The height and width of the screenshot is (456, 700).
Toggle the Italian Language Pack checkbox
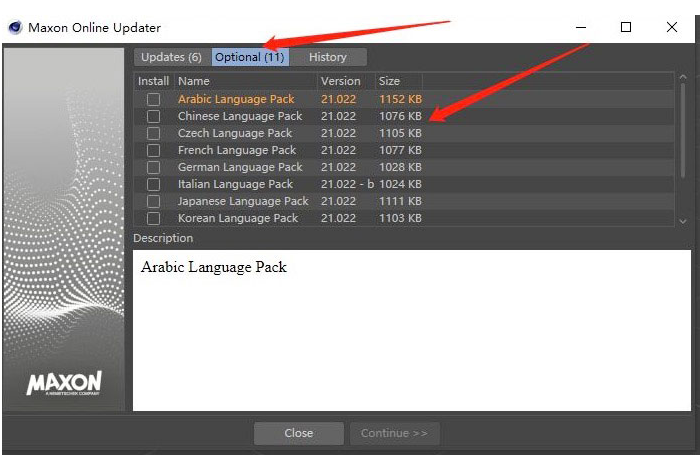pos(153,184)
